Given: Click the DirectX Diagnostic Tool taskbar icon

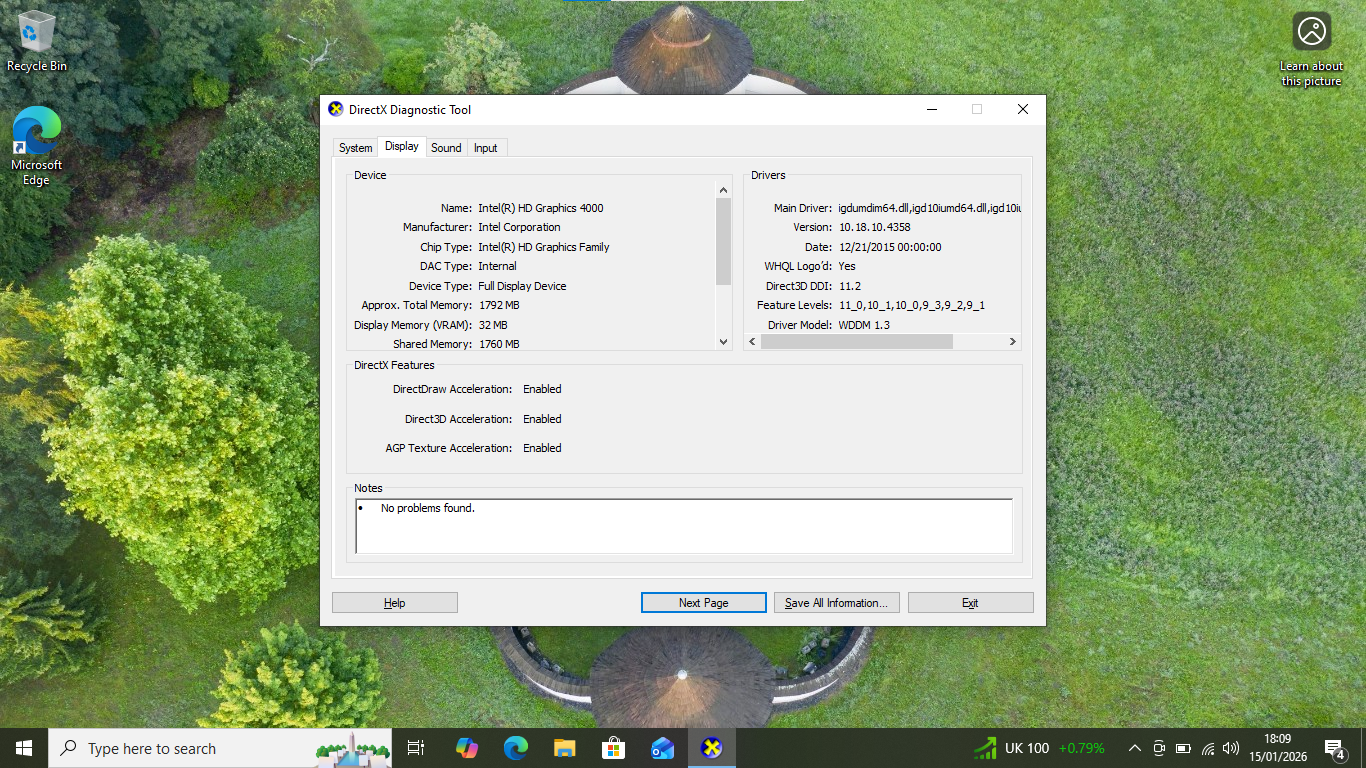Looking at the screenshot, I should point(711,748).
